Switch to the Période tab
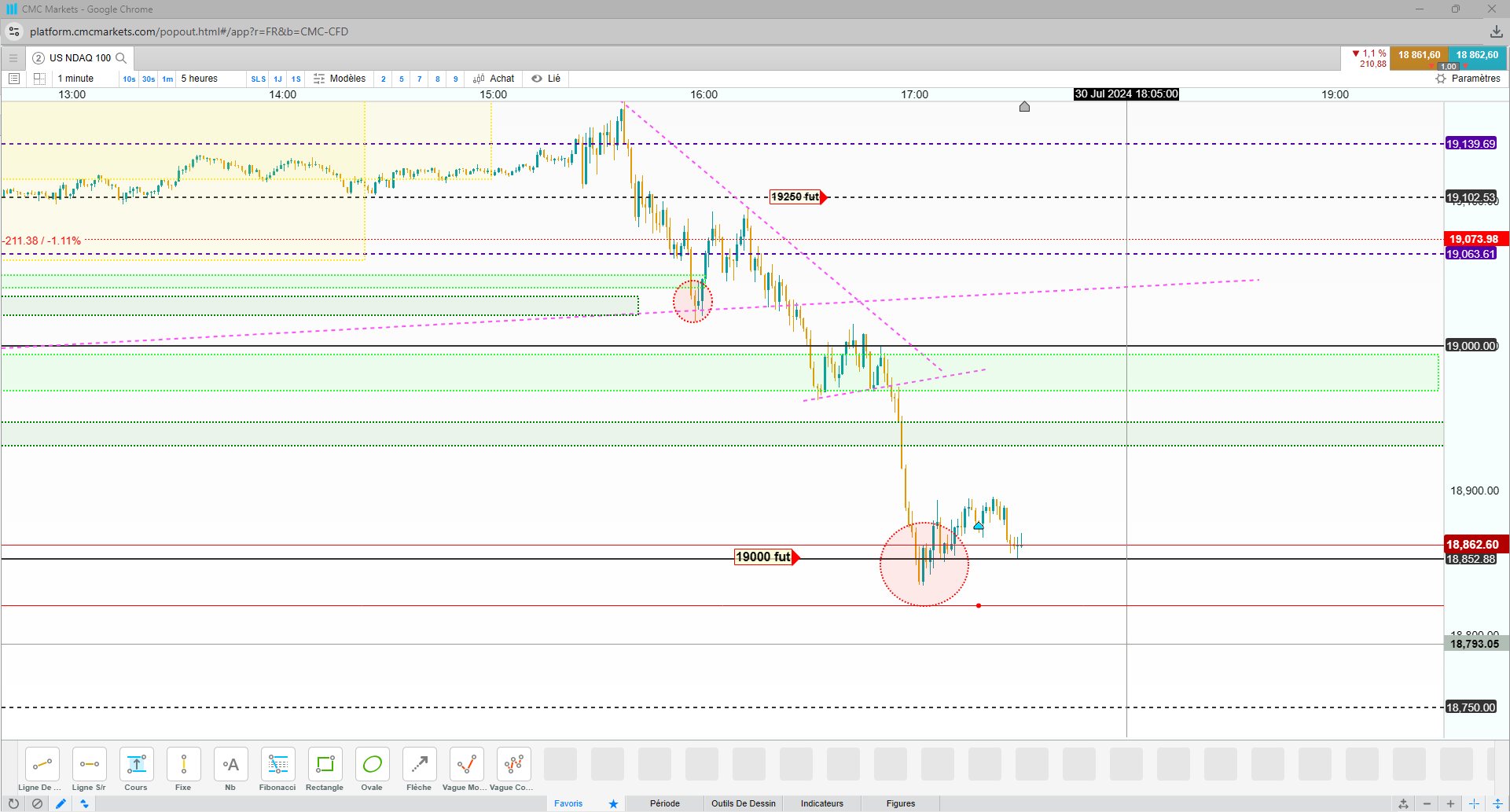The height and width of the screenshot is (812, 1510). coord(665,803)
